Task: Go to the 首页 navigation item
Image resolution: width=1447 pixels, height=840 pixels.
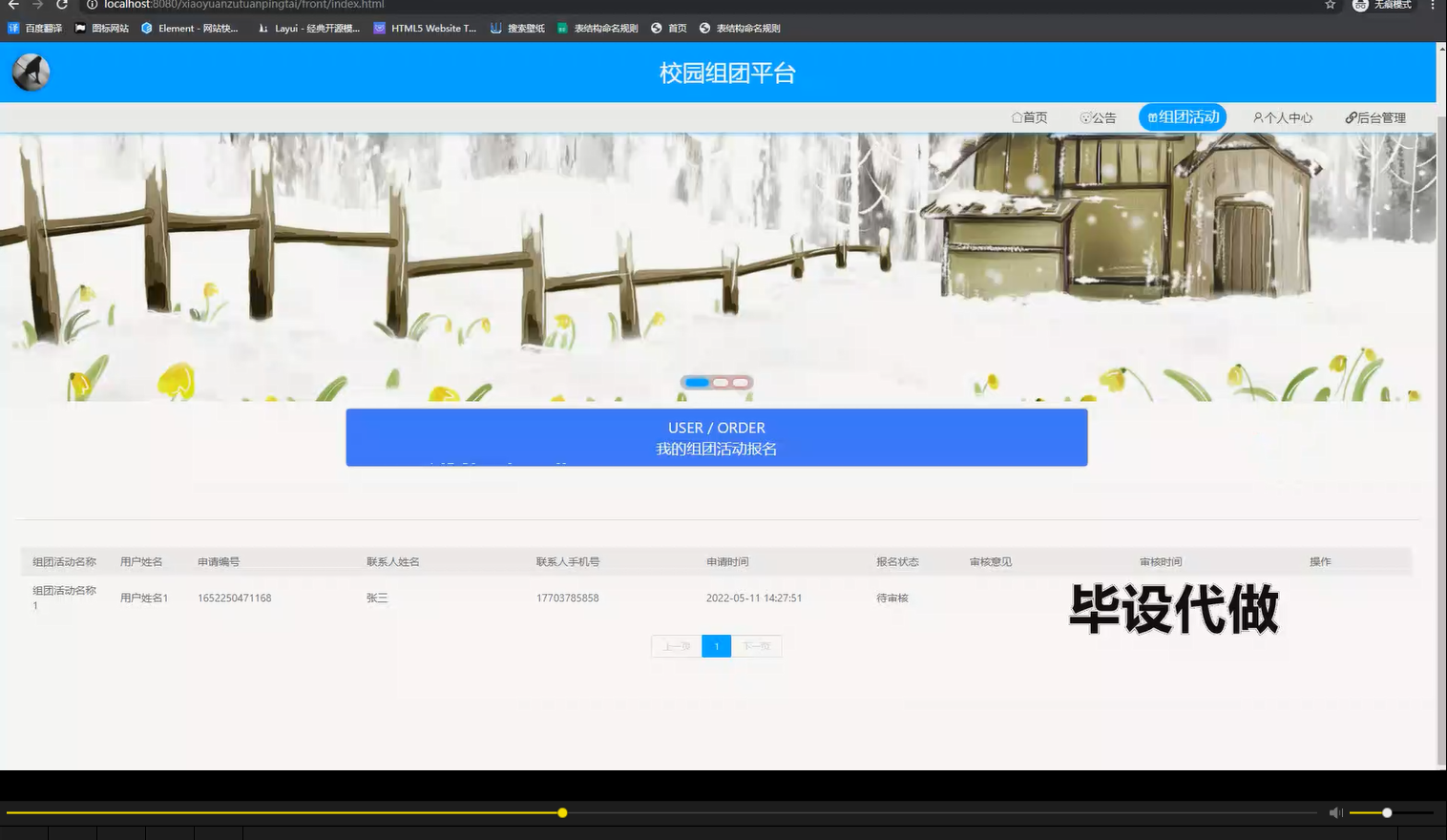Action: coord(1030,117)
